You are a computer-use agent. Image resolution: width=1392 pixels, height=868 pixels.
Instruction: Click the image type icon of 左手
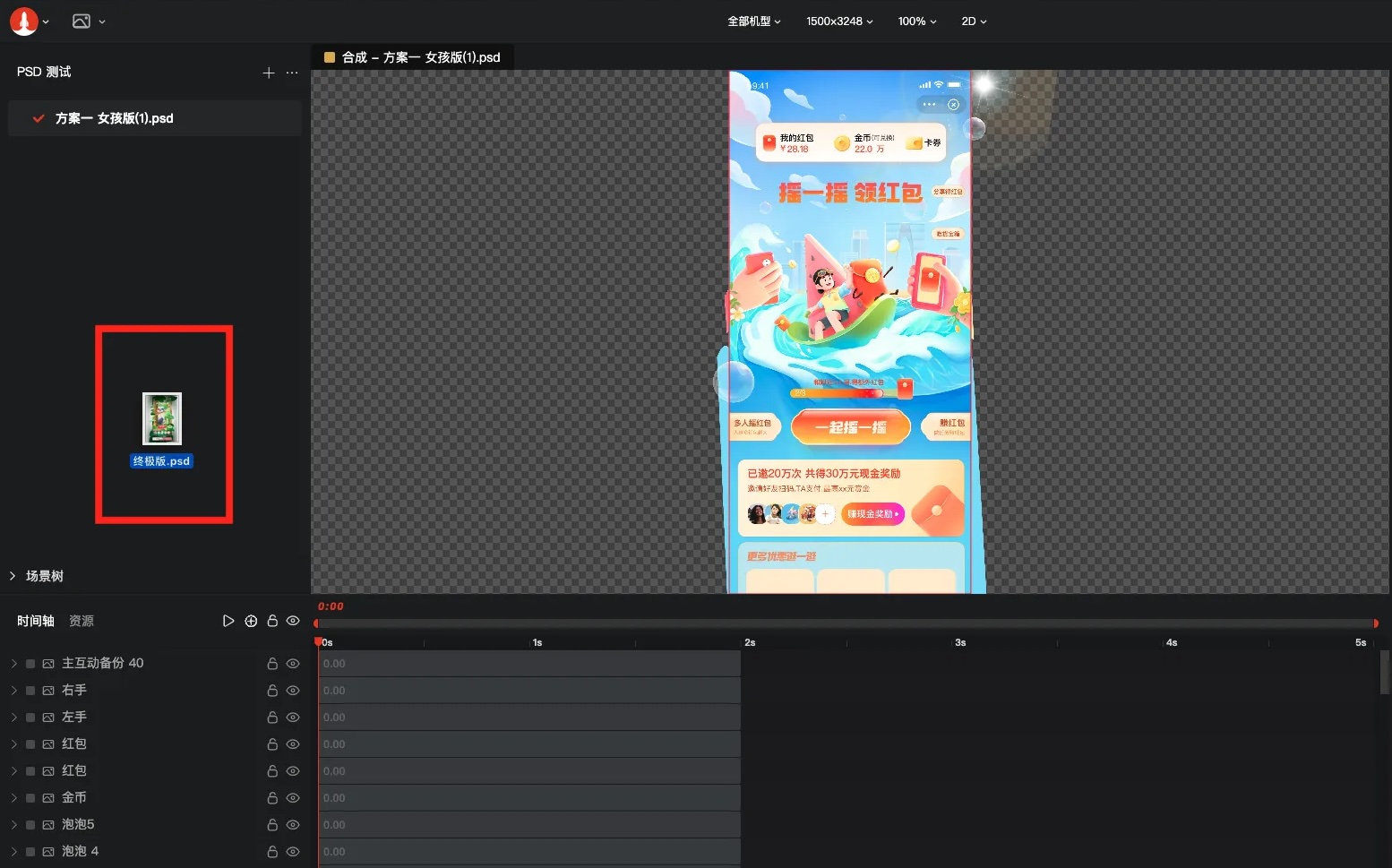[48, 718]
